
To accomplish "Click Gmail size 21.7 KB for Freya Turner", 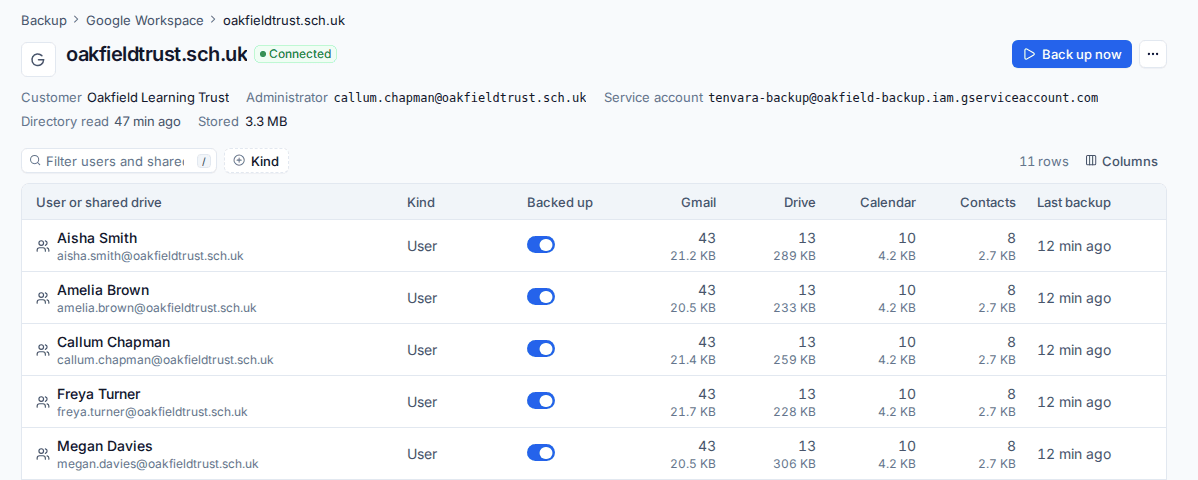I will pos(695,412).
